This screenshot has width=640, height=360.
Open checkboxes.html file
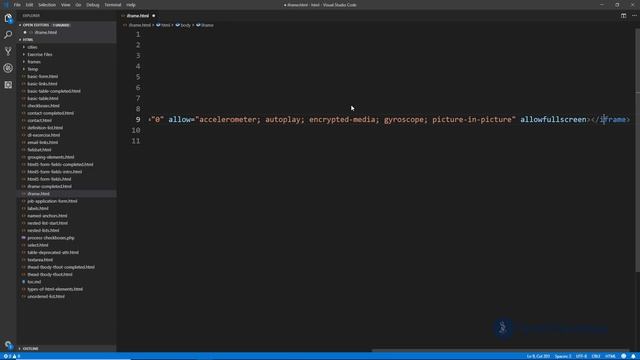[43, 106]
